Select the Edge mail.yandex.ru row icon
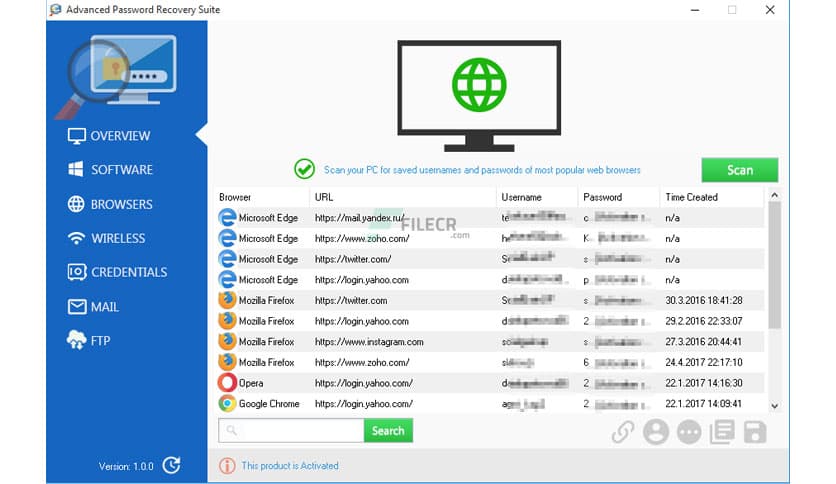 (227, 217)
